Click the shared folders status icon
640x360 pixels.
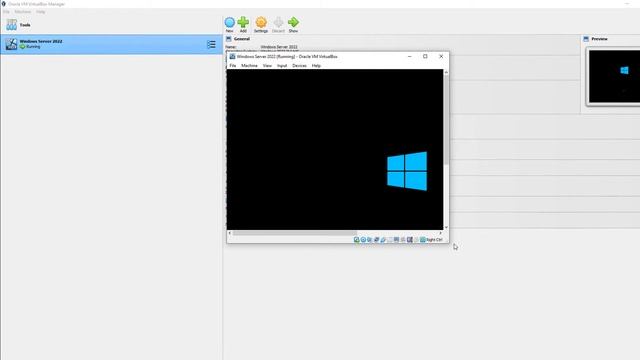pos(390,240)
